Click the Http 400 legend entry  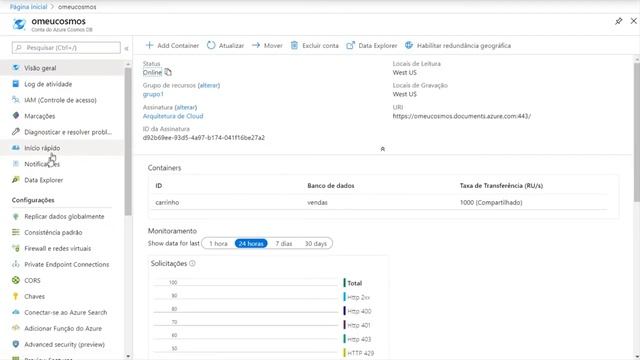(x=358, y=311)
